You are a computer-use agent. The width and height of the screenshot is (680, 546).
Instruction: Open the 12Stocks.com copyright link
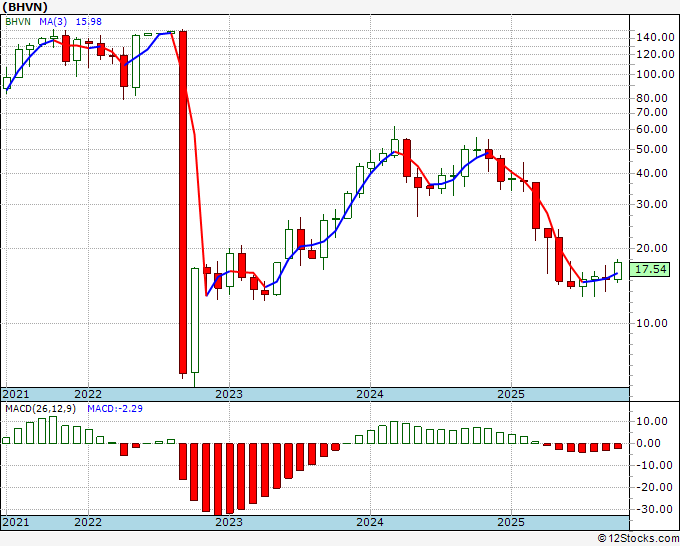[638, 539]
